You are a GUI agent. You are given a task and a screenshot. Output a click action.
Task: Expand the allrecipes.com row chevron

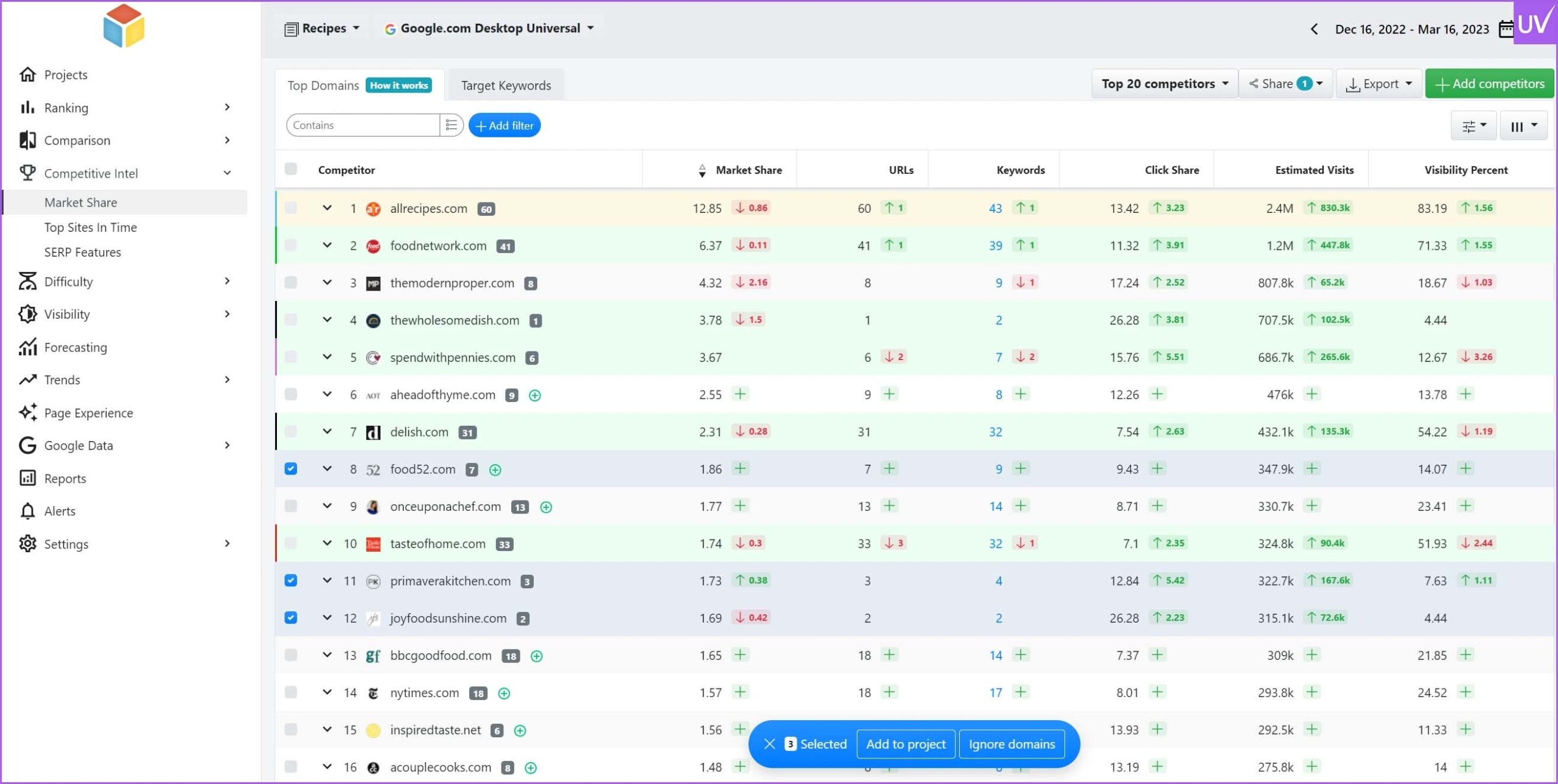click(x=327, y=208)
